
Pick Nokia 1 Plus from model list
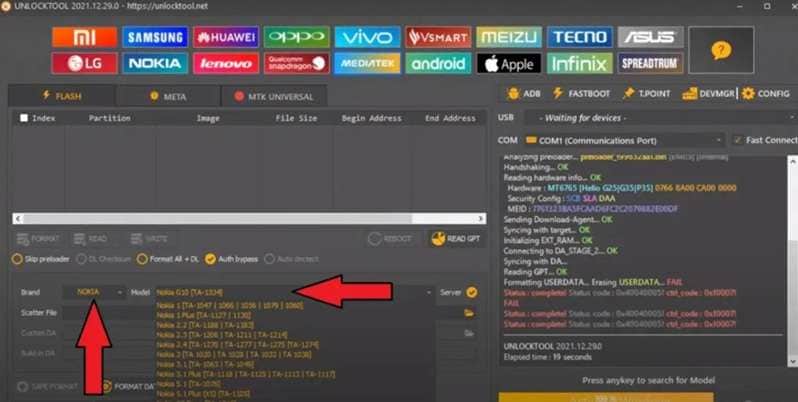(204, 315)
